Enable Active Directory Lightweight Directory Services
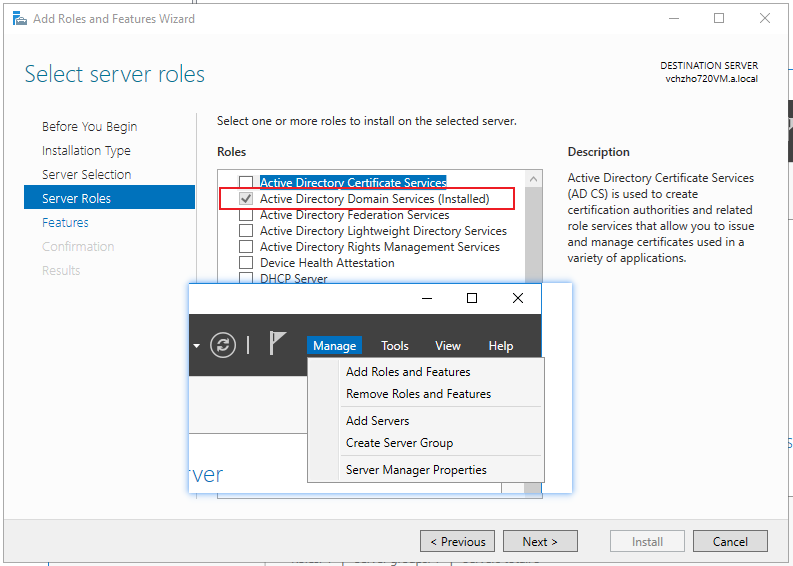Image resolution: width=793 pixels, height=566 pixels. pos(246,231)
